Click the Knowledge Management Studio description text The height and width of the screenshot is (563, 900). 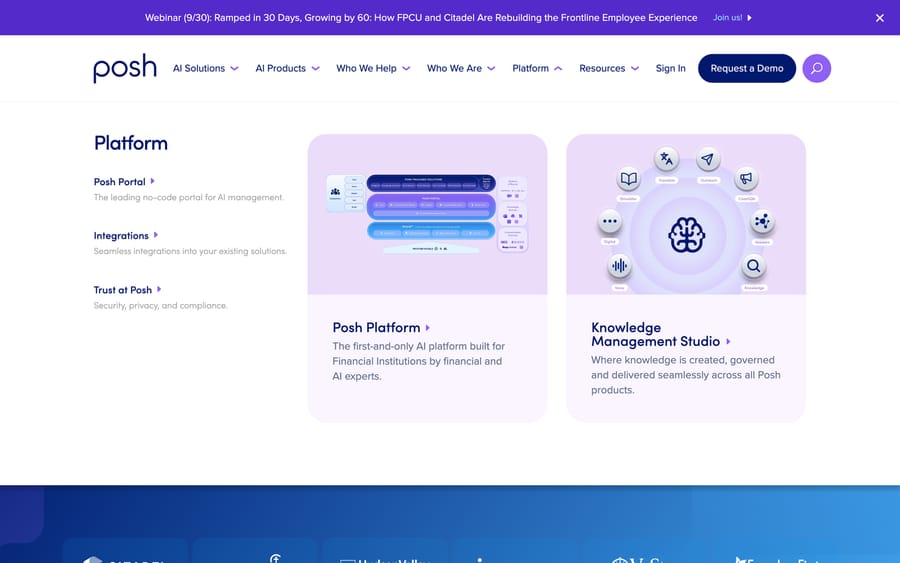pos(686,375)
